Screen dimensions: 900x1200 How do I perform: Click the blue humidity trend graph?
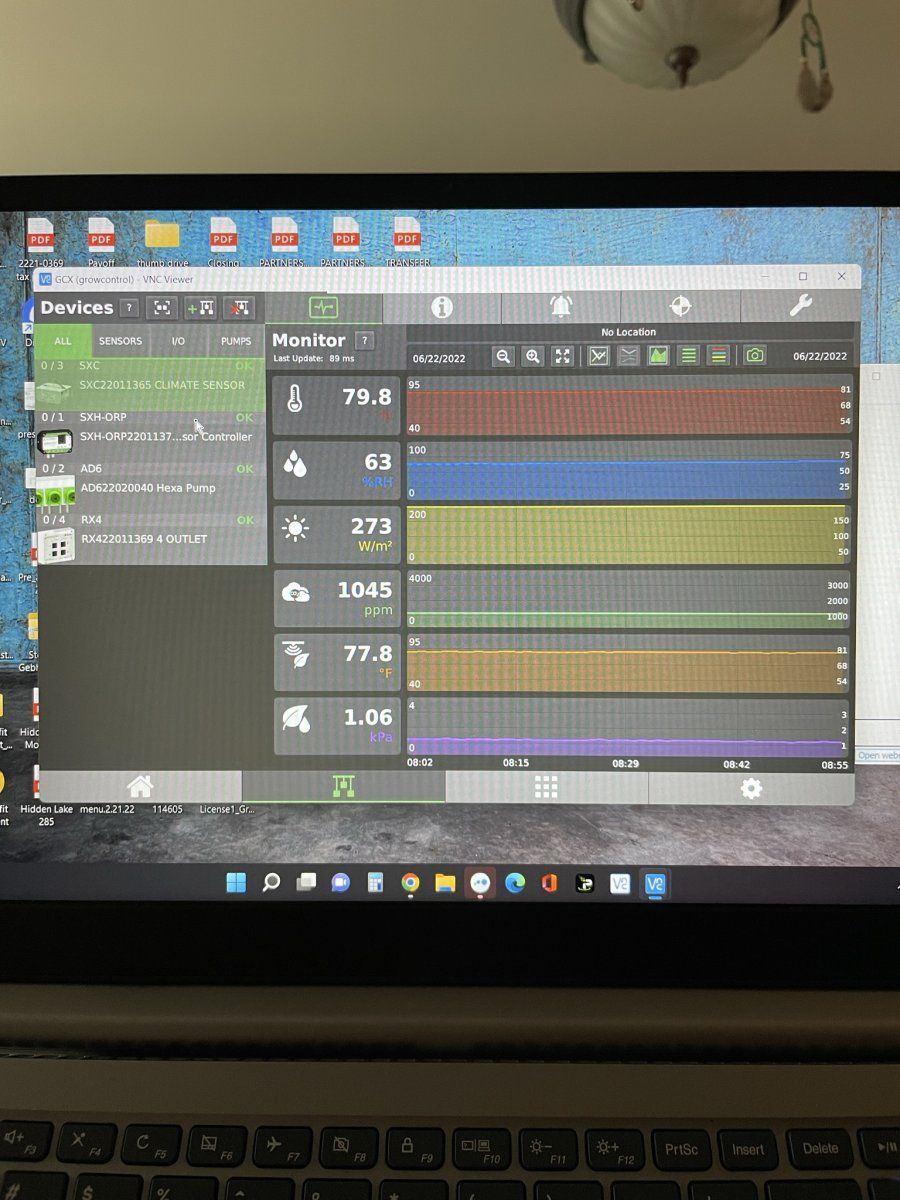(629, 470)
